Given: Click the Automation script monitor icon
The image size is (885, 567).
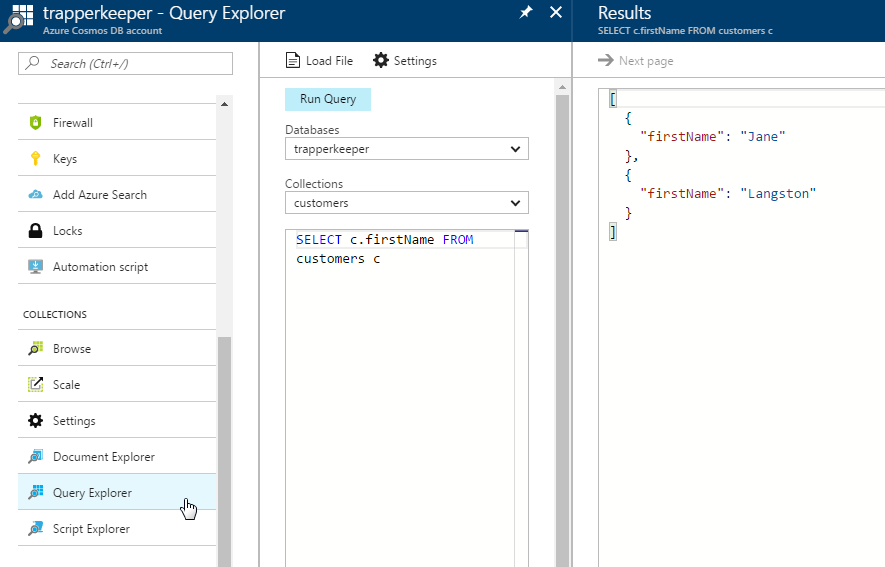Looking at the screenshot, I should point(35,267).
